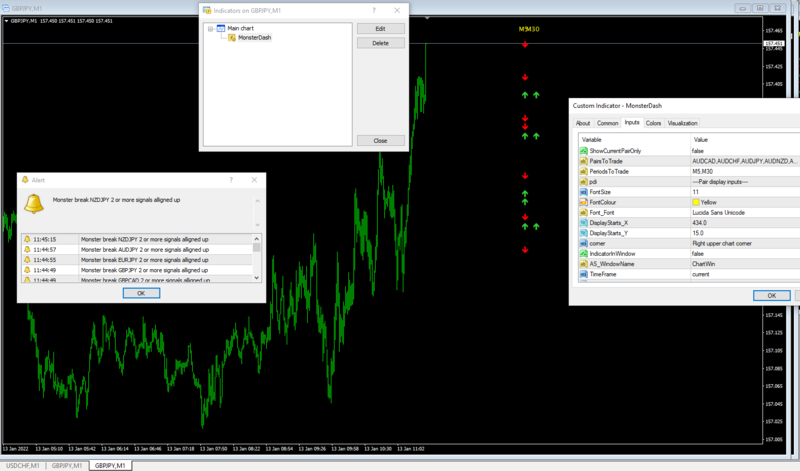800x471 pixels.
Task: Edit the DisplayStarts_Y value 15.0
Action: click(745, 233)
